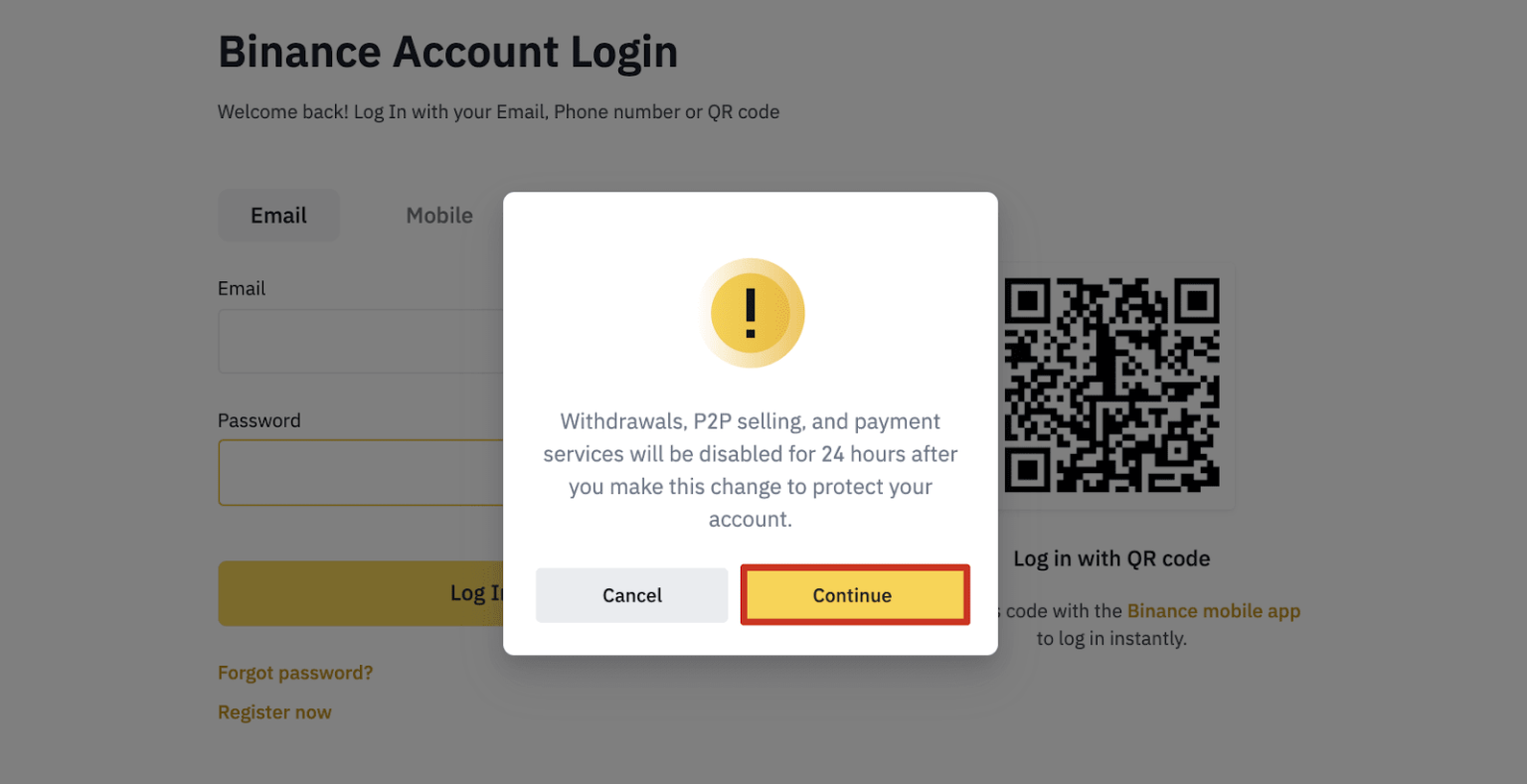Click the warning badge above the alert message

[752, 313]
